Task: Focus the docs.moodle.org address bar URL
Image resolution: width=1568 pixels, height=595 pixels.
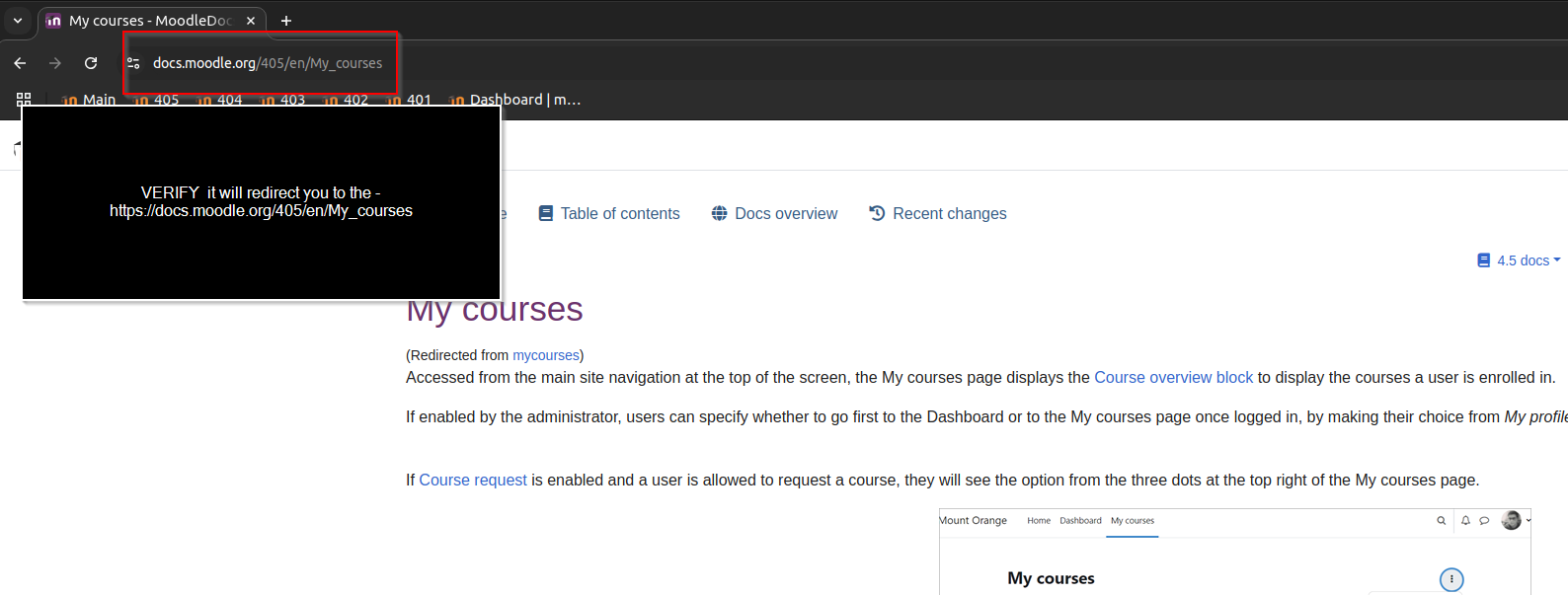Action: pyautogui.click(x=268, y=63)
